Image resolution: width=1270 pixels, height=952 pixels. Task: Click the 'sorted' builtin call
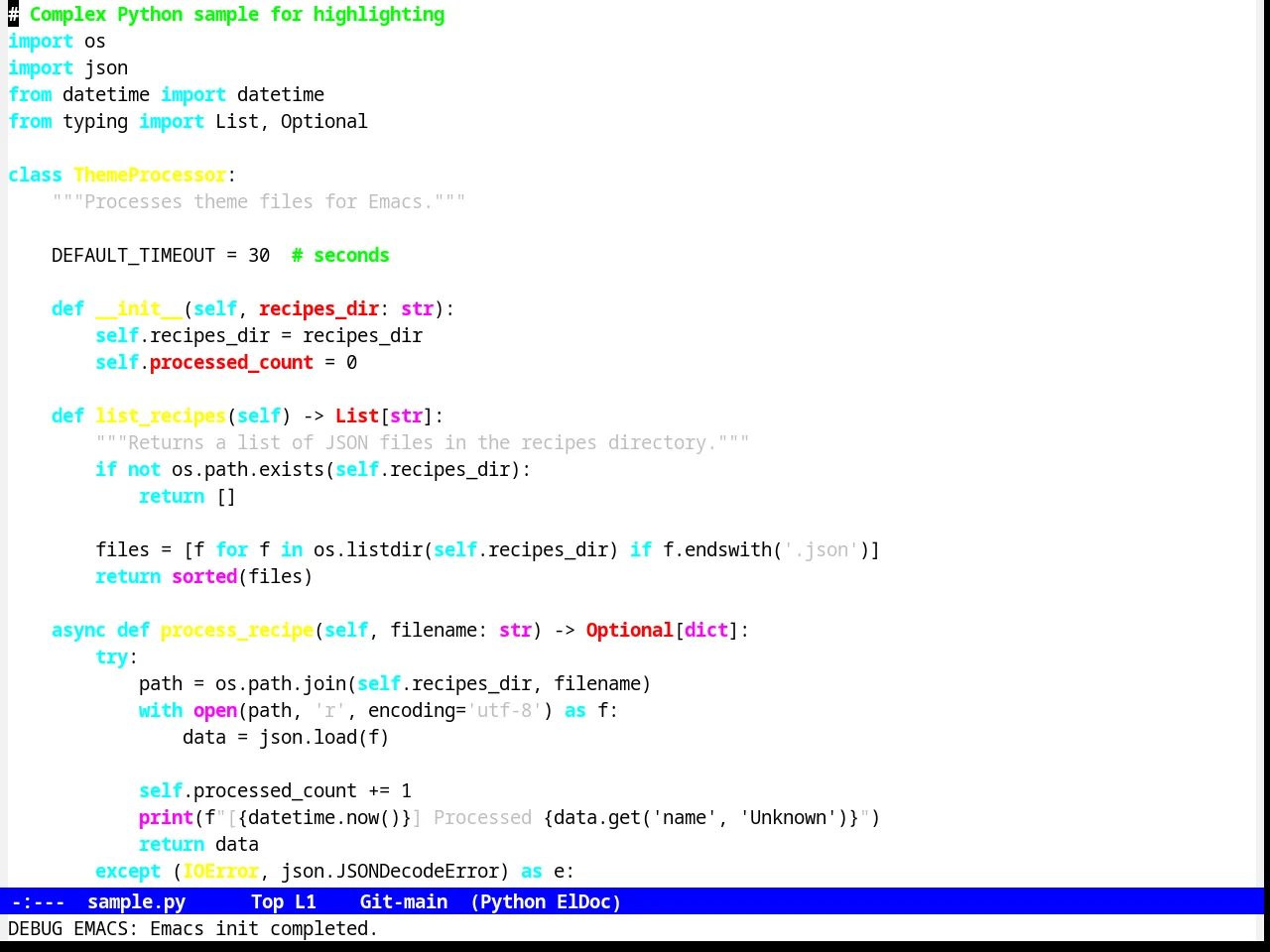[204, 576]
